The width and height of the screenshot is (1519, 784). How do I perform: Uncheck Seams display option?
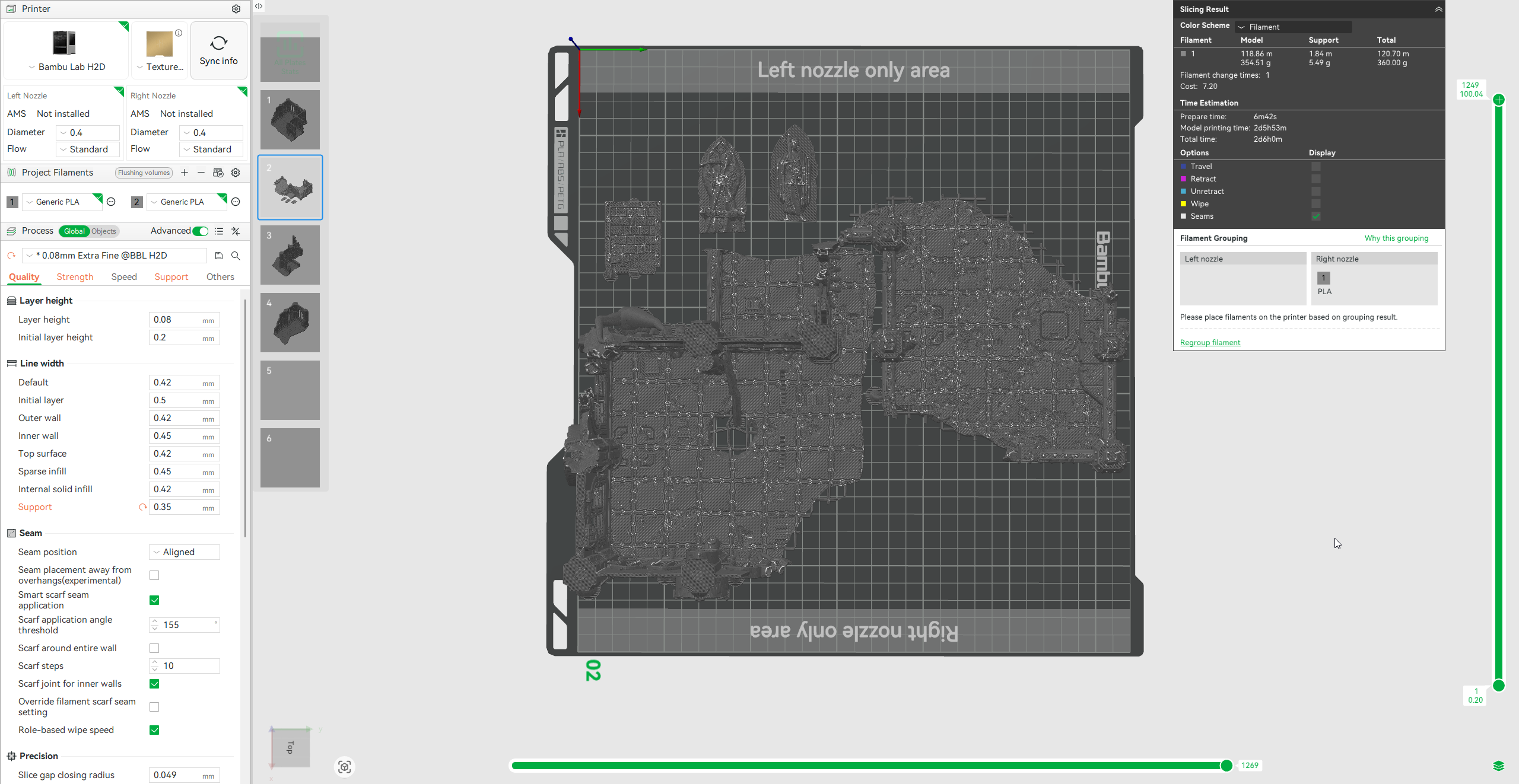[1315, 216]
